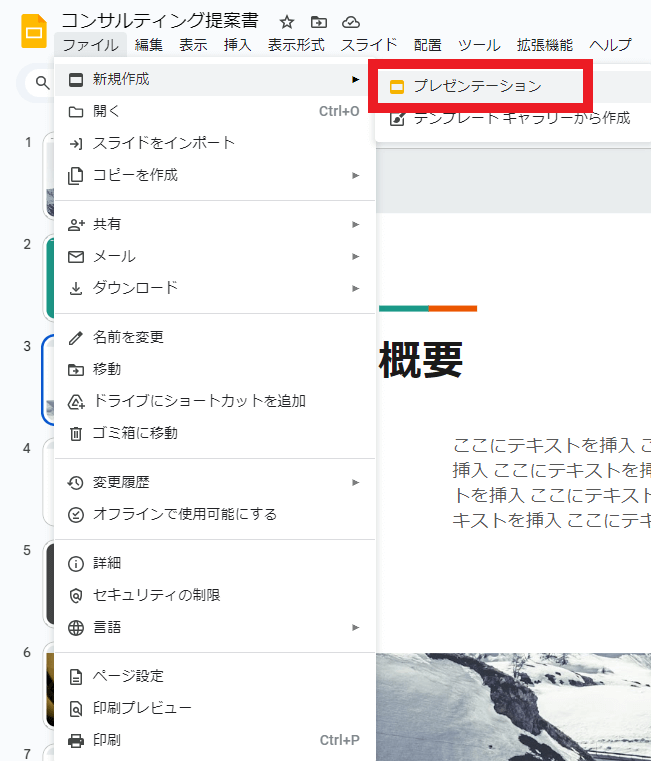Click the ページ設定 page icon
The height and width of the screenshot is (761, 651).
click(x=76, y=677)
